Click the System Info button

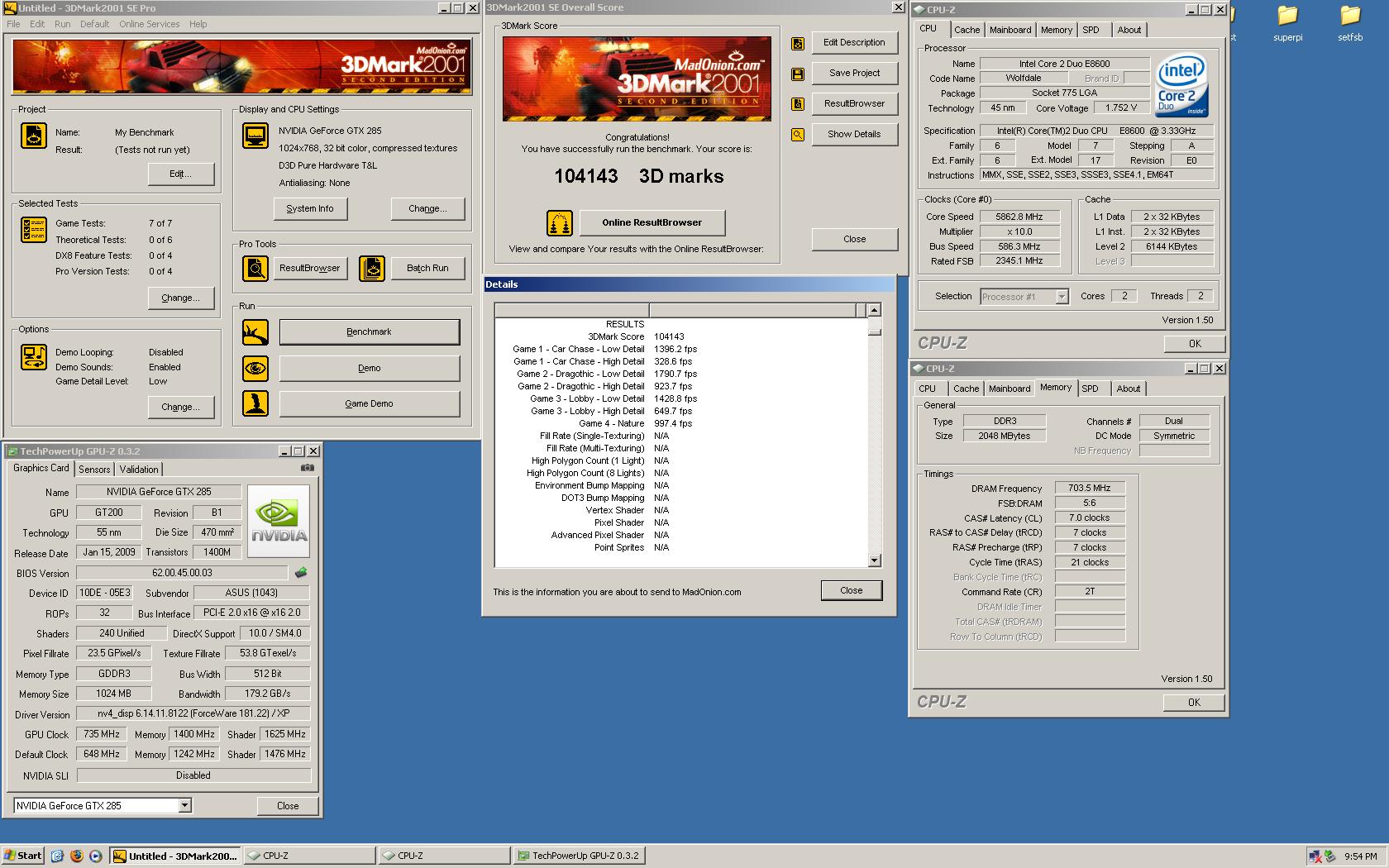pos(310,209)
